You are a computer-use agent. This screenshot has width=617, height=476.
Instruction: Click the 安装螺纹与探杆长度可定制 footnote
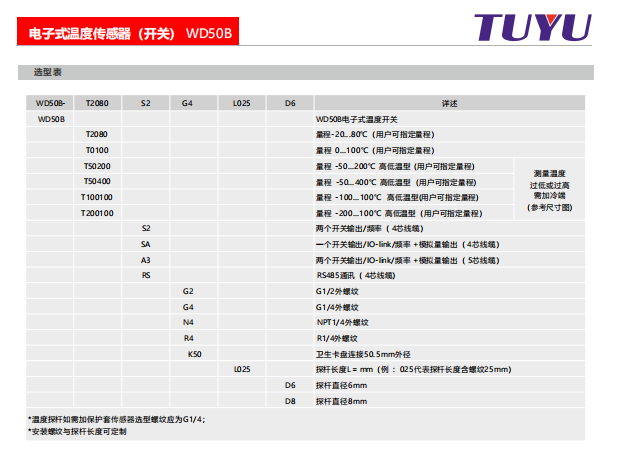coord(84,431)
